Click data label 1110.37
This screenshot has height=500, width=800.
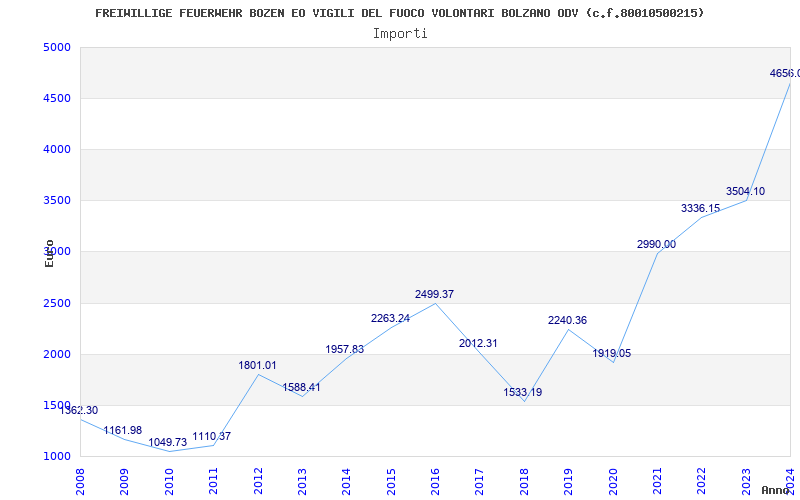click(x=212, y=437)
